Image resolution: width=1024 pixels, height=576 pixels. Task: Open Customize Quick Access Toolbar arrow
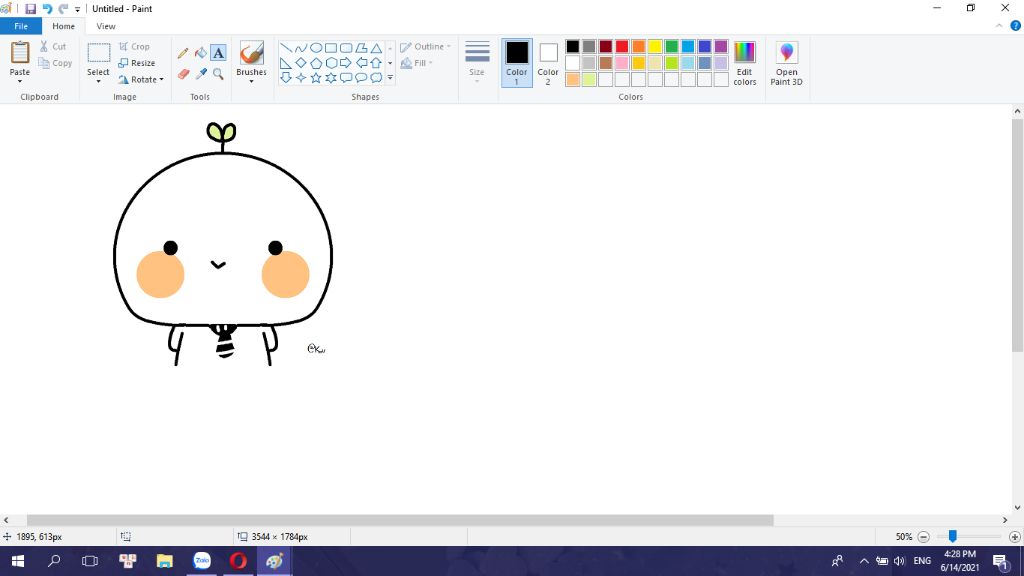[x=77, y=9]
